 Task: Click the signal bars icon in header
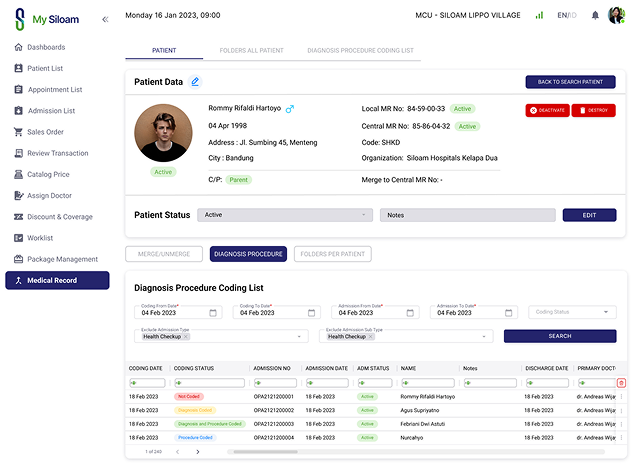pyautogui.click(x=540, y=15)
